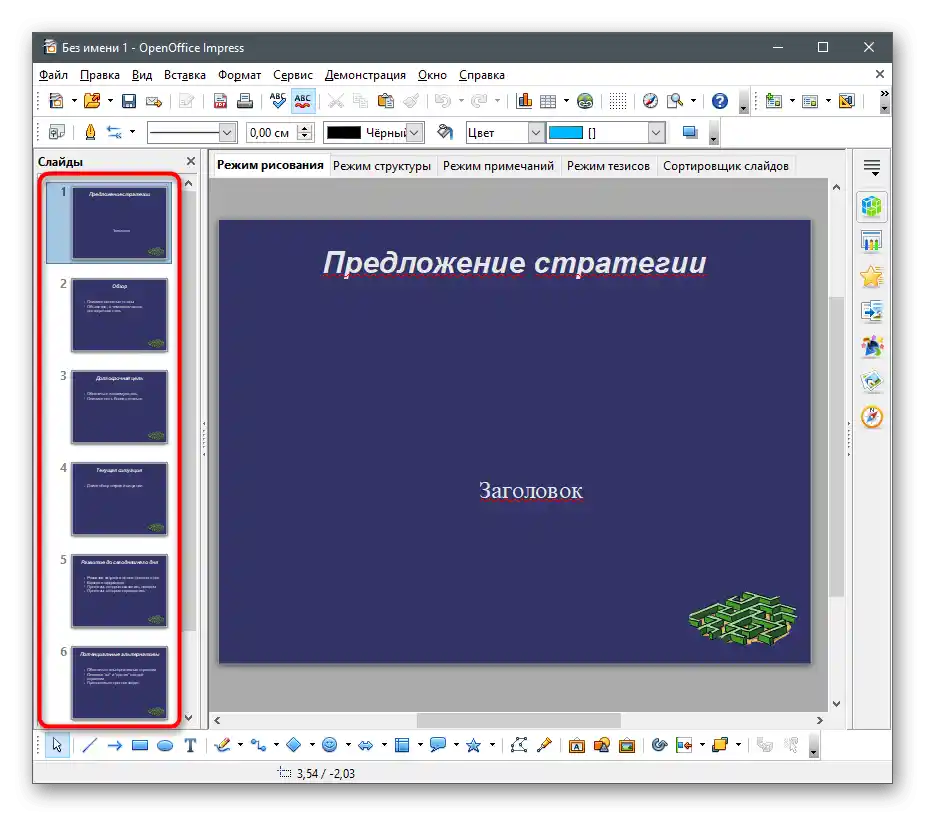Open the Демонстрация menu

[x=365, y=75]
